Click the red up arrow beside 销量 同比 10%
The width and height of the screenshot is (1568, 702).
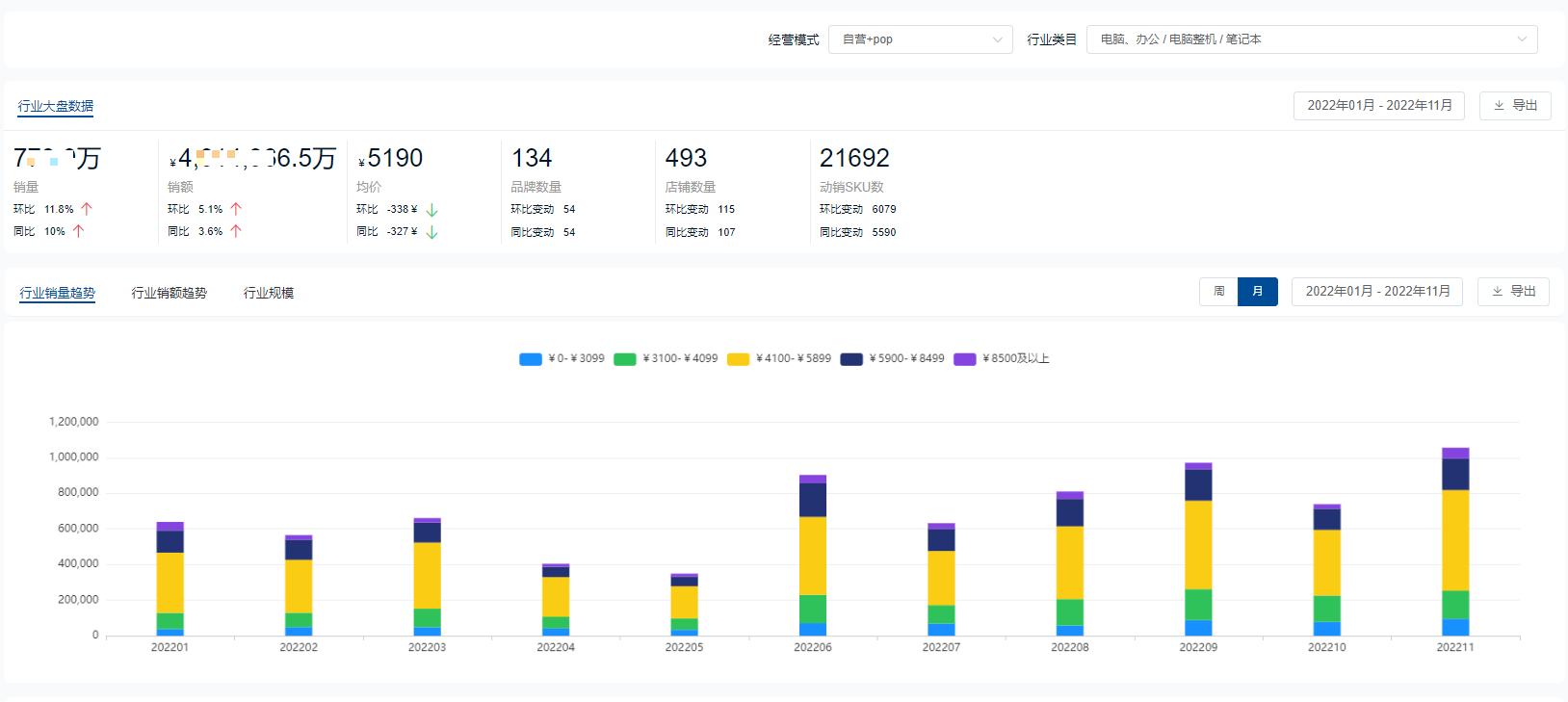79,231
